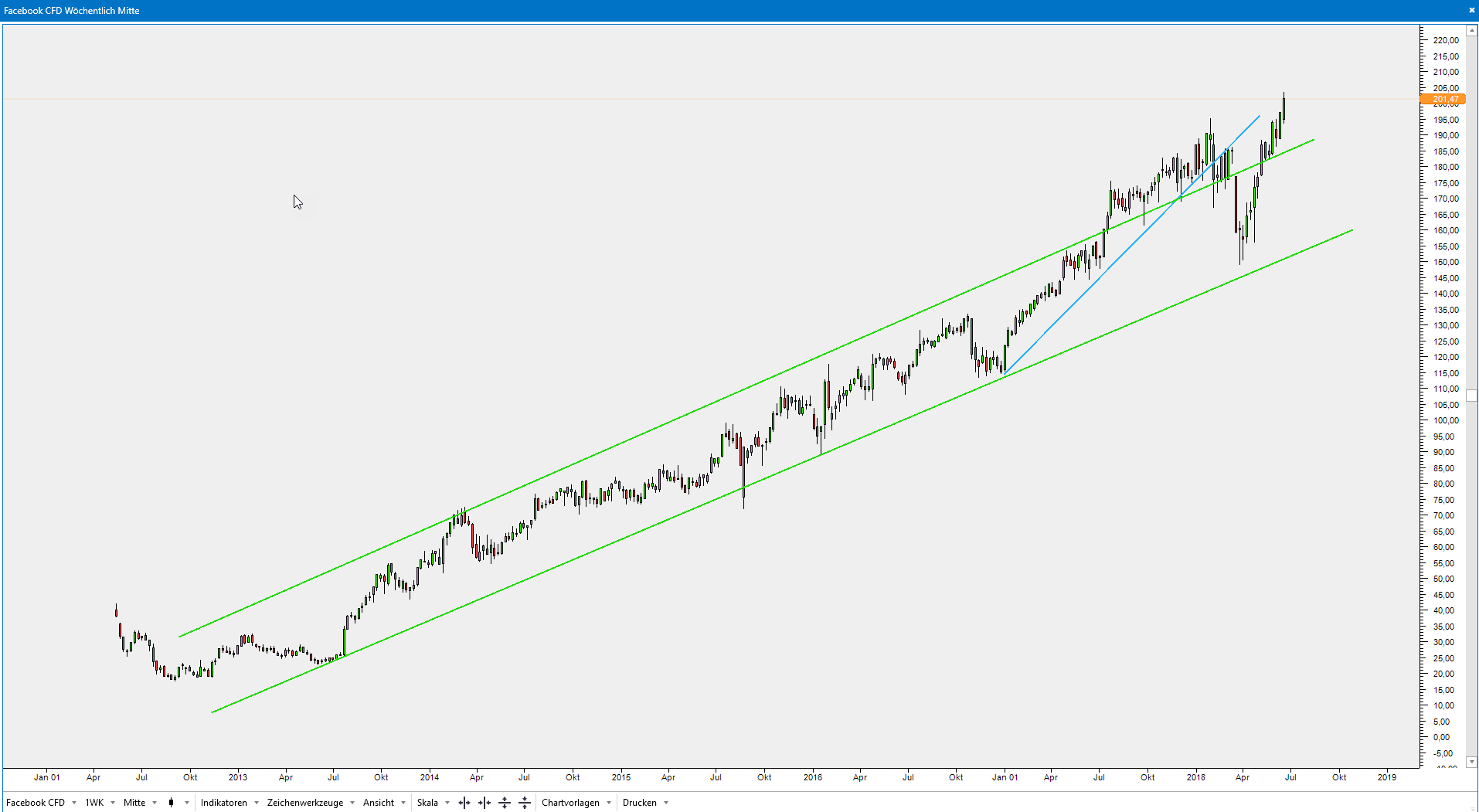Click the 2016 label on time axis

(813, 777)
